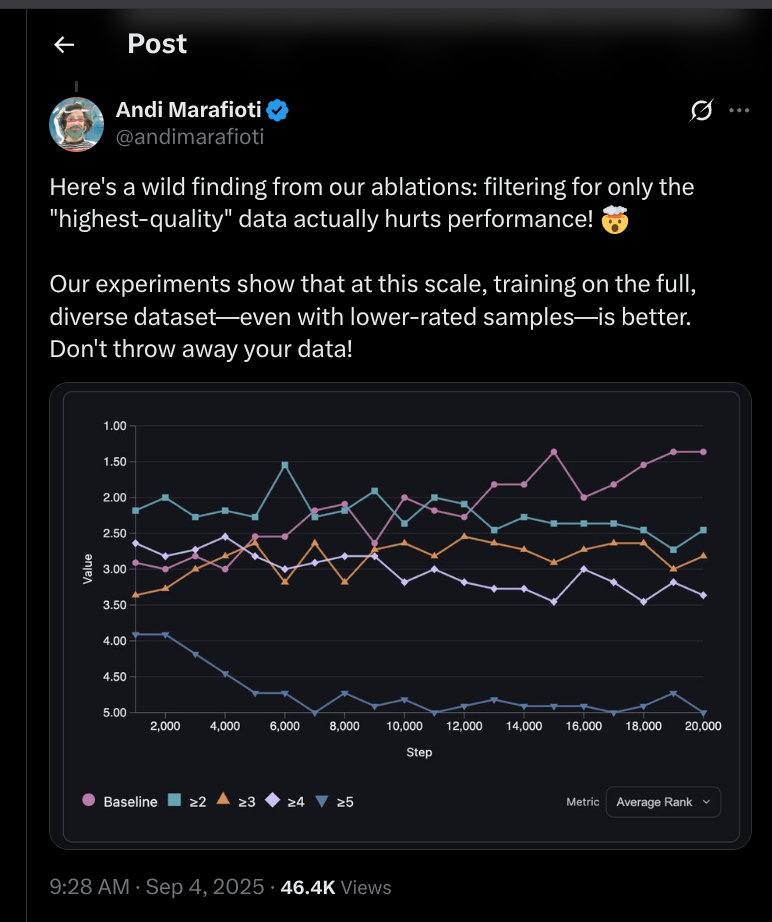The image size is (772, 922).
Task: Toggle the Baseline series in legend
Action: click(x=120, y=801)
